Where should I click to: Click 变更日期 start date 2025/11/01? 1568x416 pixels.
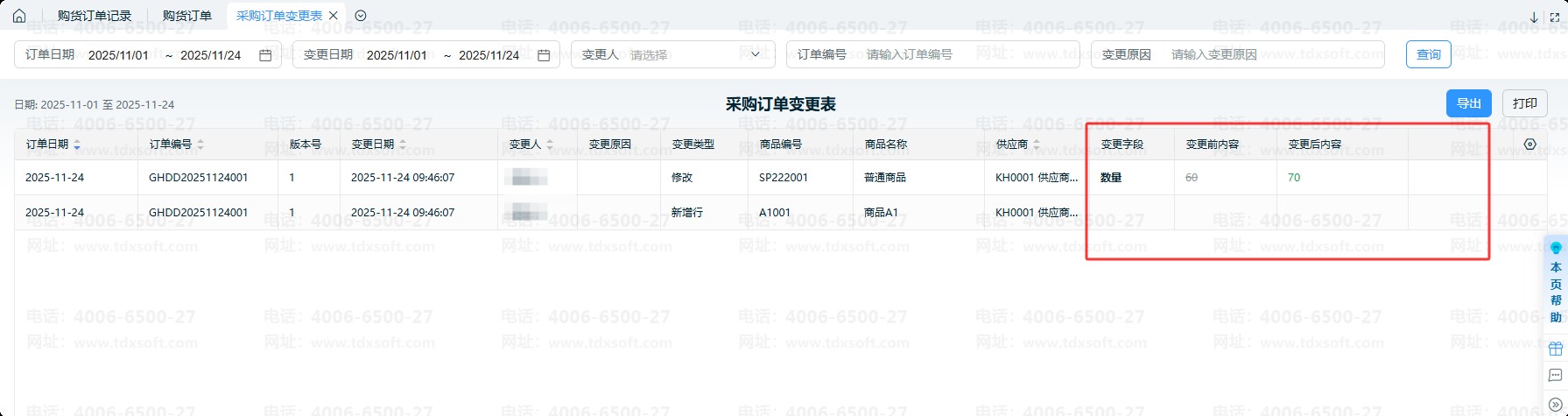[x=397, y=55]
